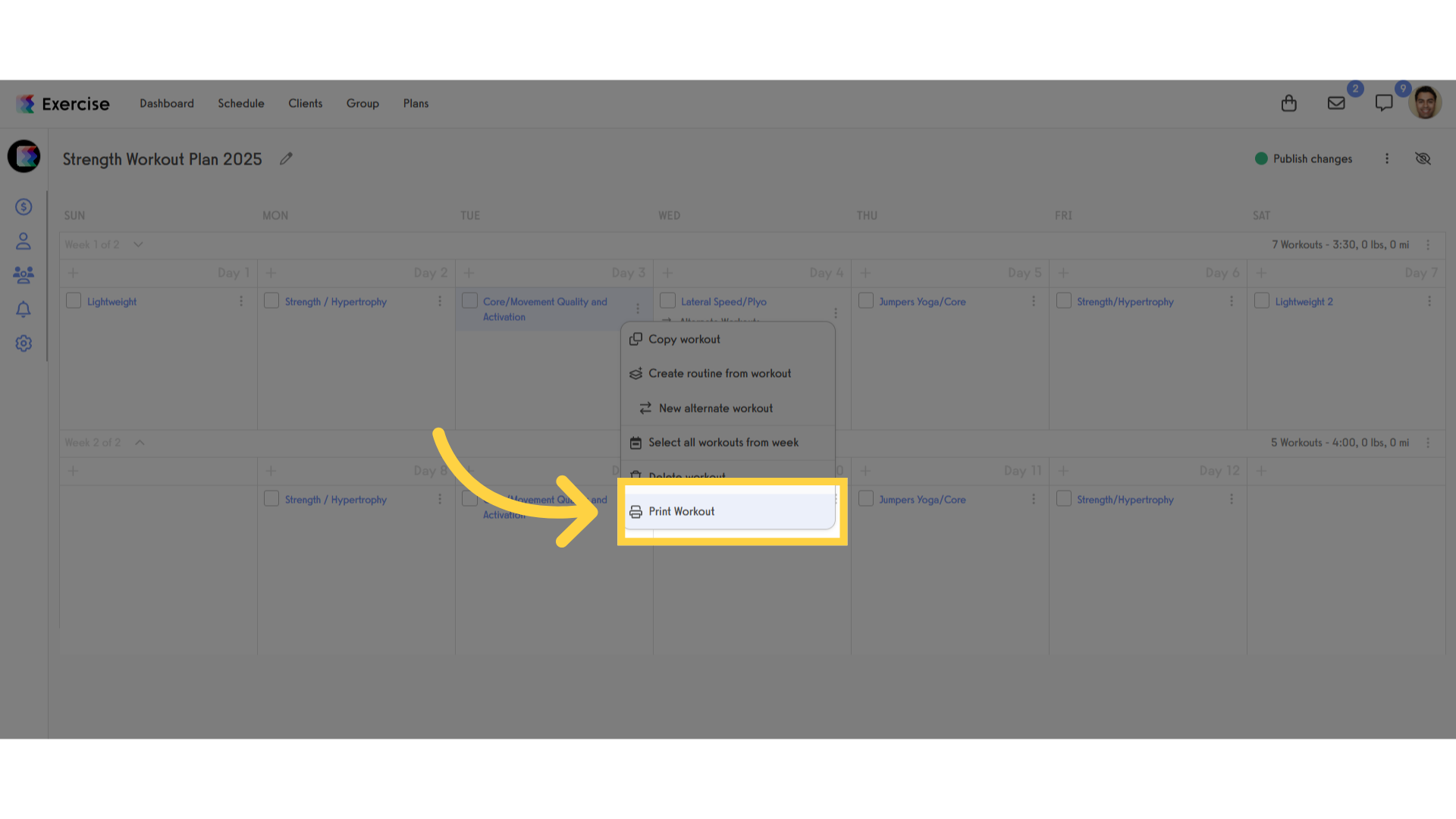Screen dimensions: 1456x819
Task: Open options menu for Lightweight workout
Action: click(x=241, y=302)
